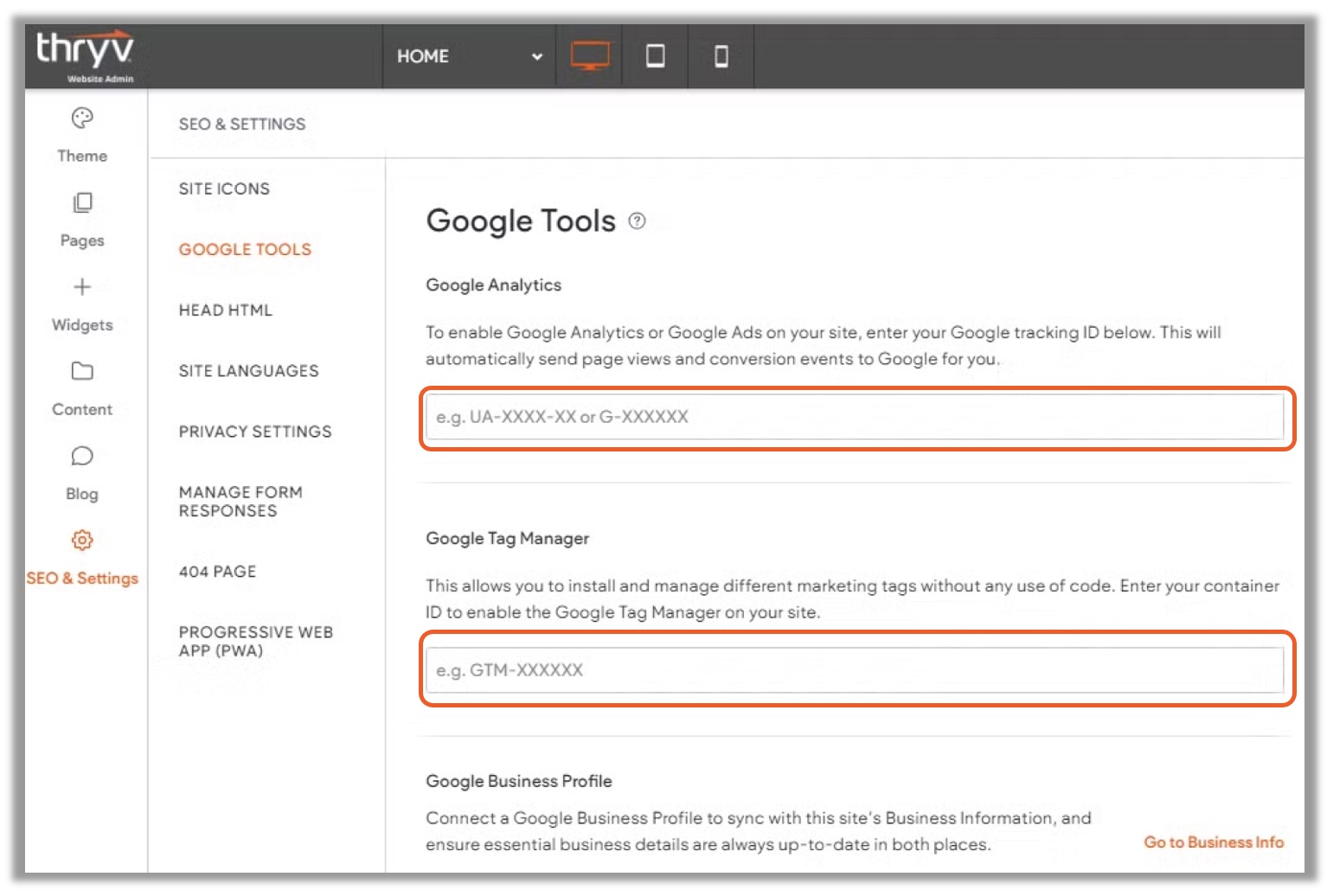Click the Google Tools page title
The width and height of the screenshot is (1327, 896).
click(521, 221)
